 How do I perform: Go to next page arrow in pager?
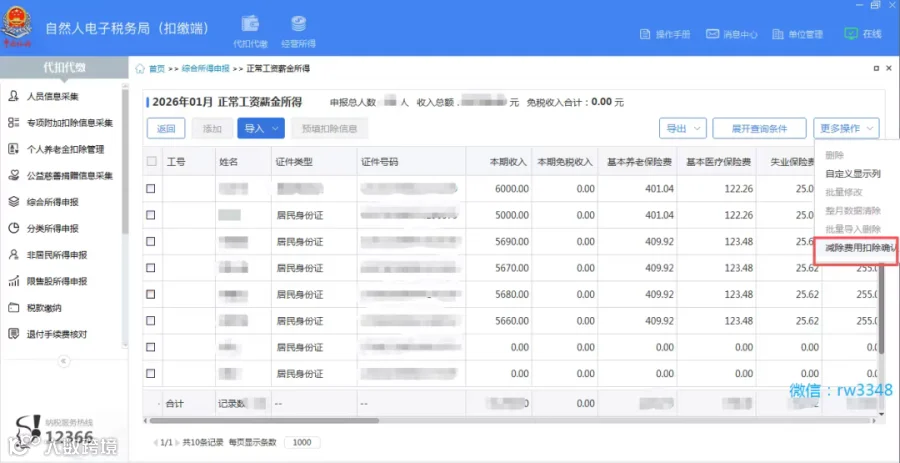[x=177, y=442]
